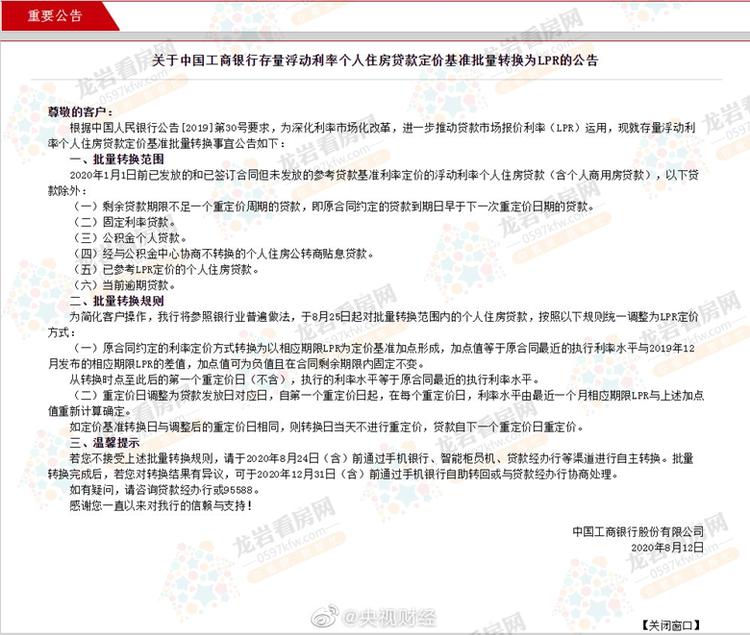Screen dimensions: 750x635
Task: Click the paragraph starting 若您不接受上述批量转换规则
Action: pyautogui.click(x=371, y=466)
